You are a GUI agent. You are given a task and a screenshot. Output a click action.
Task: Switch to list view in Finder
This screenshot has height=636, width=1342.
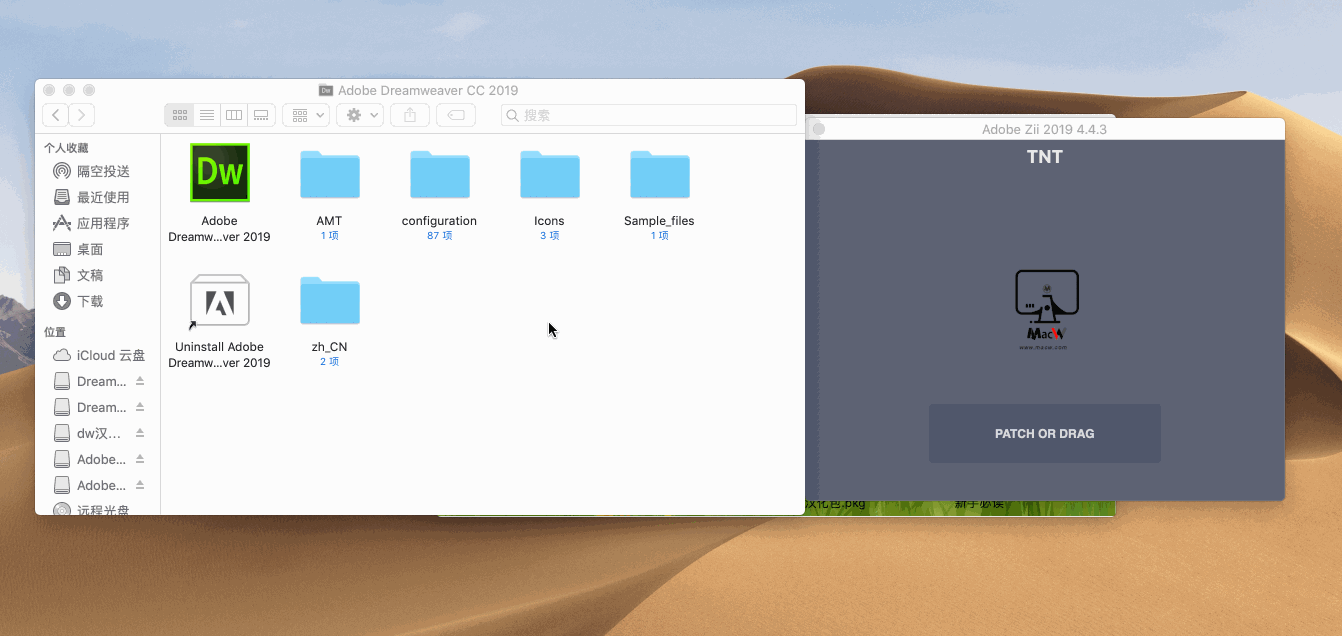pos(206,114)
